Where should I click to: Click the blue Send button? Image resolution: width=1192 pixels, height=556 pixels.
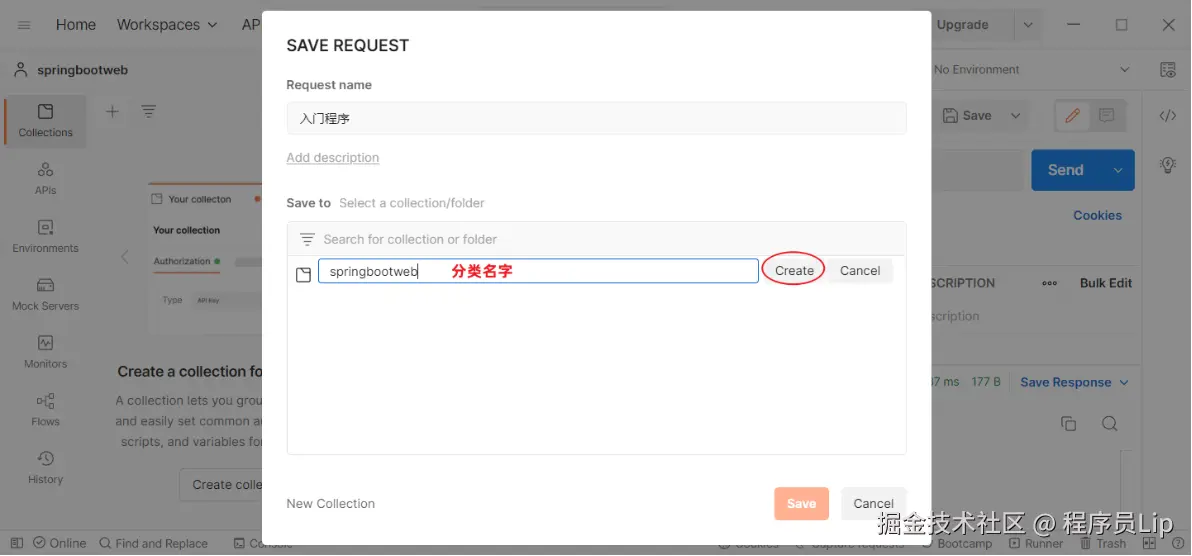point(1066,170)
